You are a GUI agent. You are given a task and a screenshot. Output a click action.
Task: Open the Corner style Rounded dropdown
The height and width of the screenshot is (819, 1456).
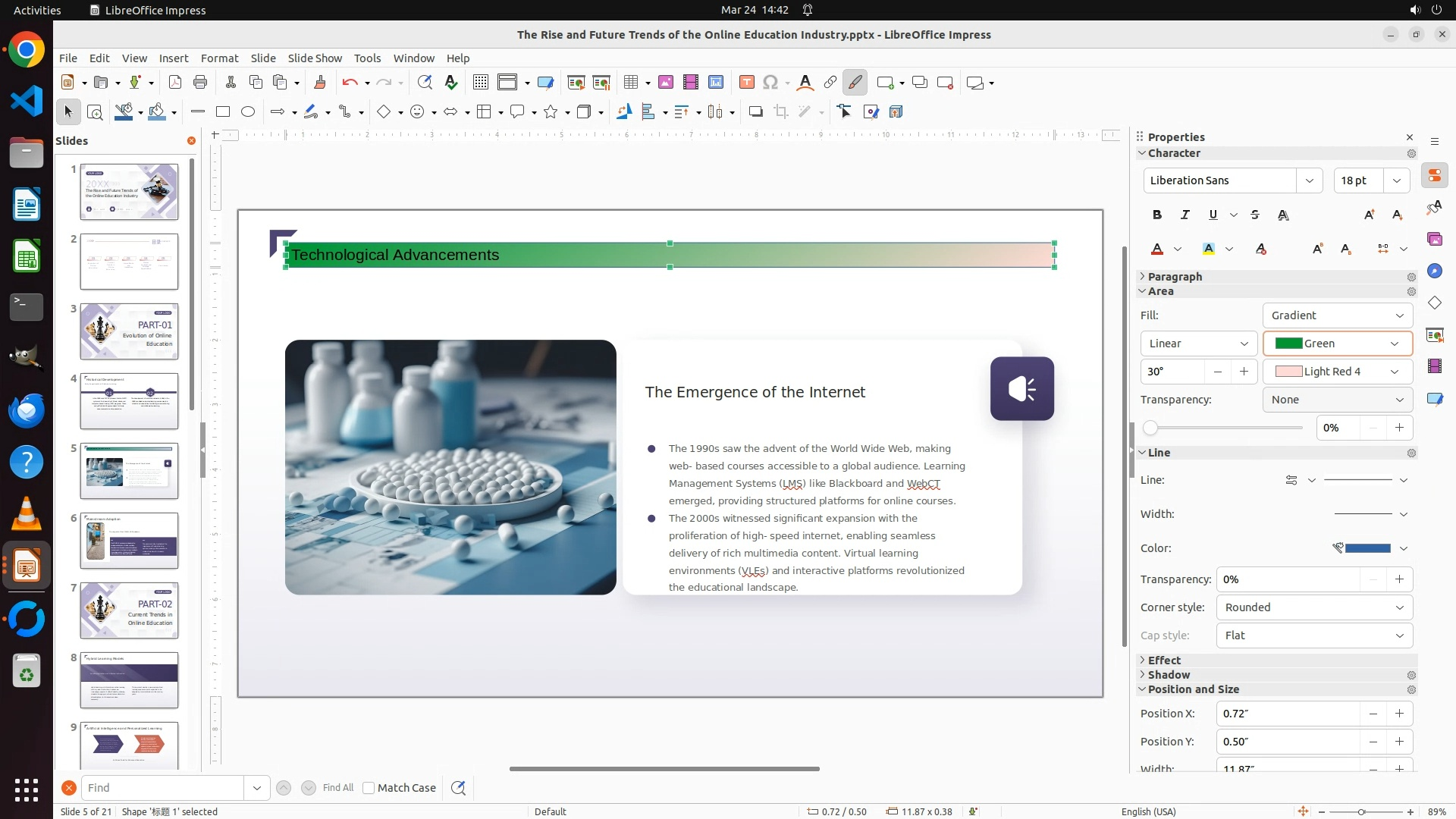1314,607
